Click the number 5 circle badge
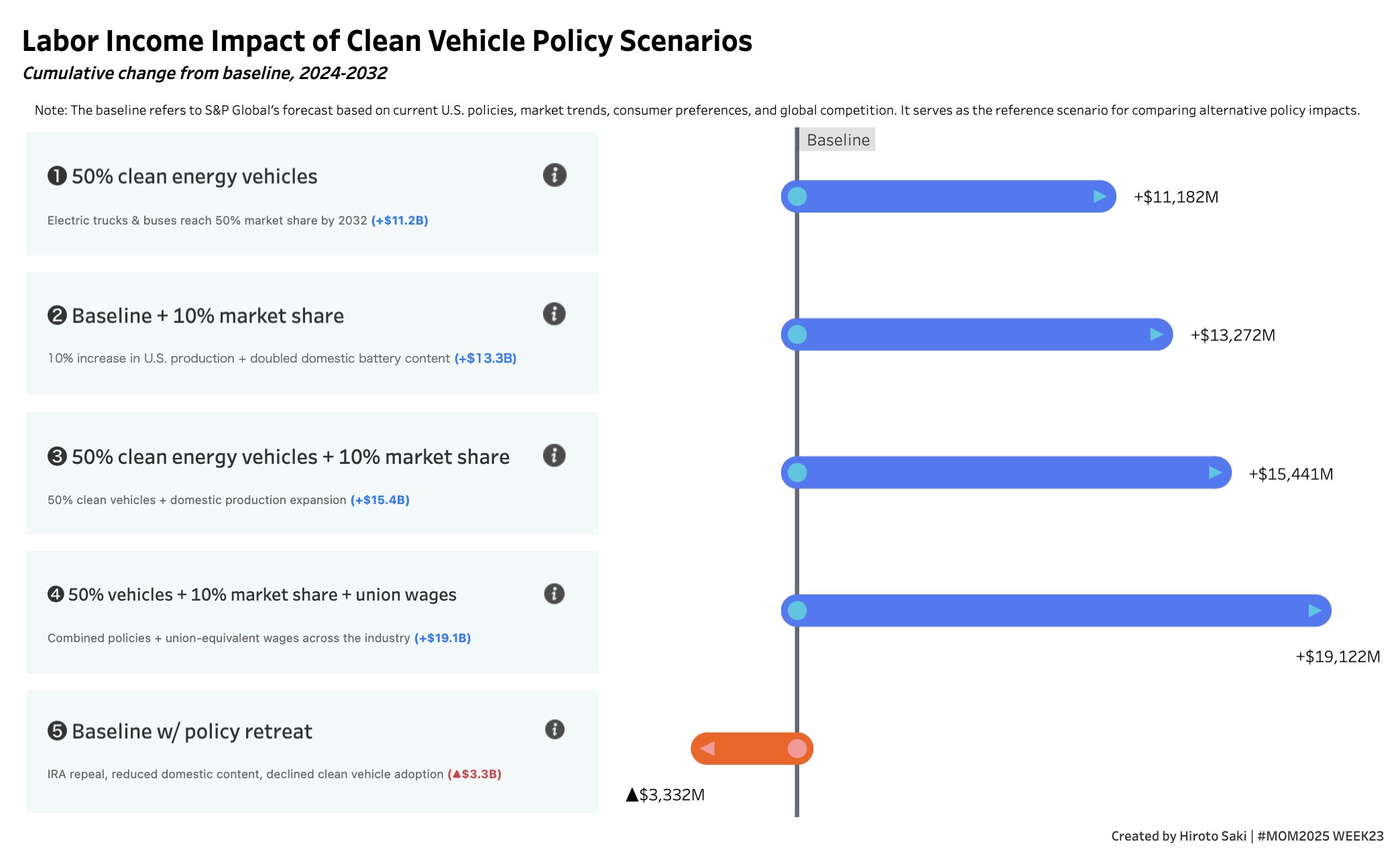1400x858 pixels. click(57, 731)
